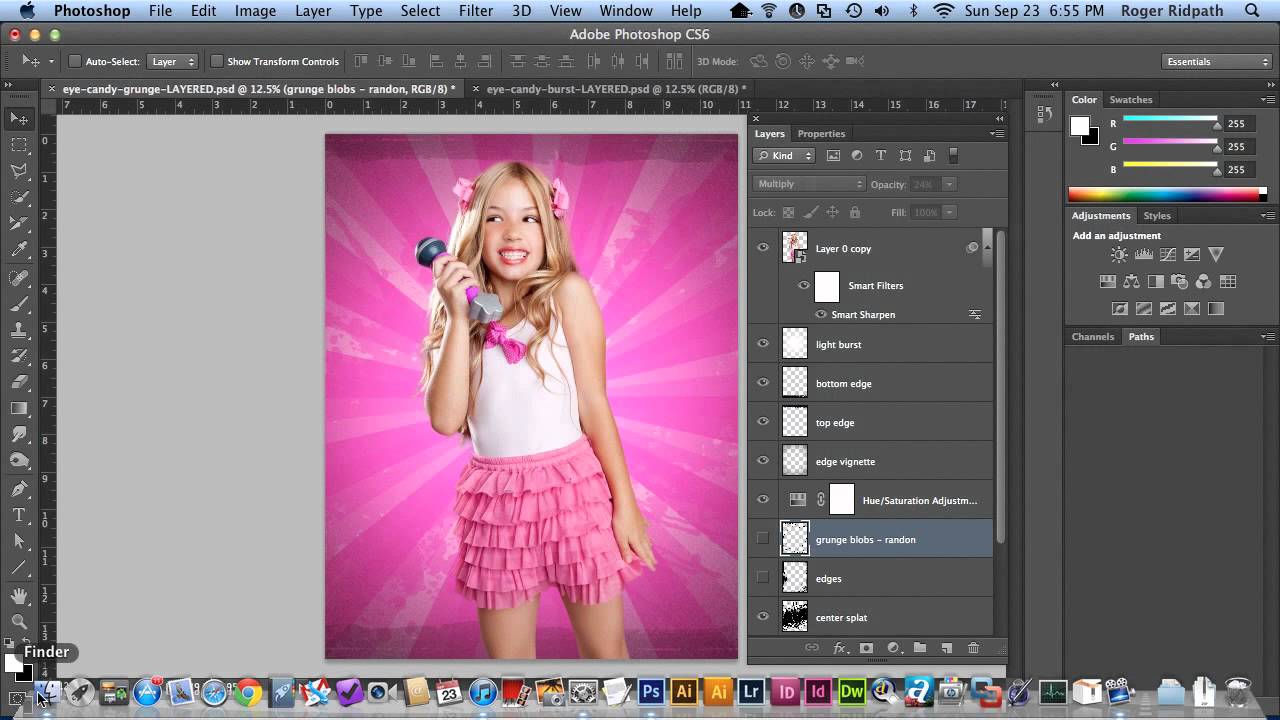1280x720 pixels.
Task: Select the Zoom tool
Action: click(x=19, y=621)
